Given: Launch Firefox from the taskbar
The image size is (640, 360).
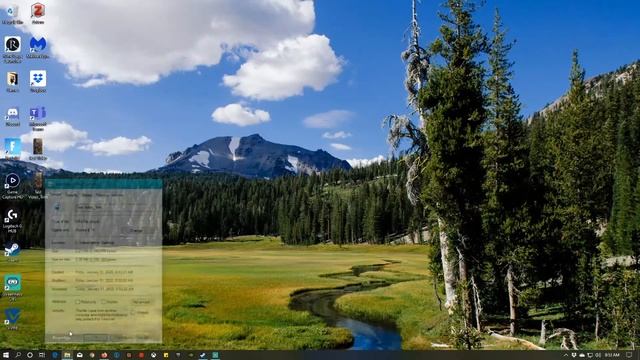Looking at the screenshot, I should click(x=104, y=355).
